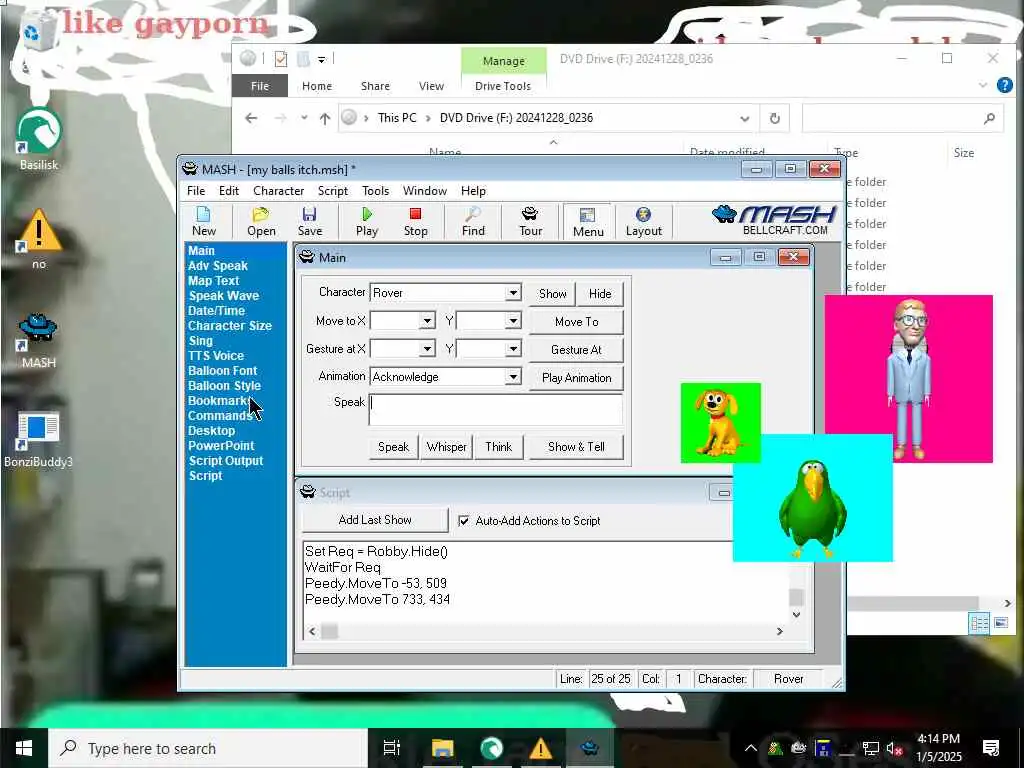Click the Windows Start button

point(24,748)
